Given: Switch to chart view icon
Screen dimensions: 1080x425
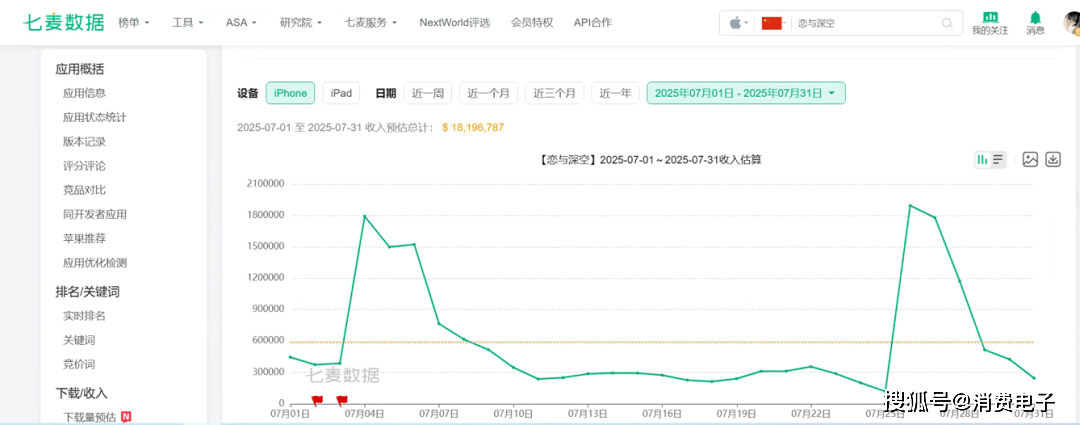Looking at the screenshot, I should (982, 160).
